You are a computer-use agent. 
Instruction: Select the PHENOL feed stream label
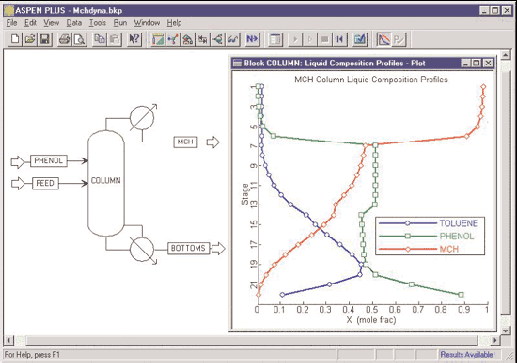pos(49,161)
